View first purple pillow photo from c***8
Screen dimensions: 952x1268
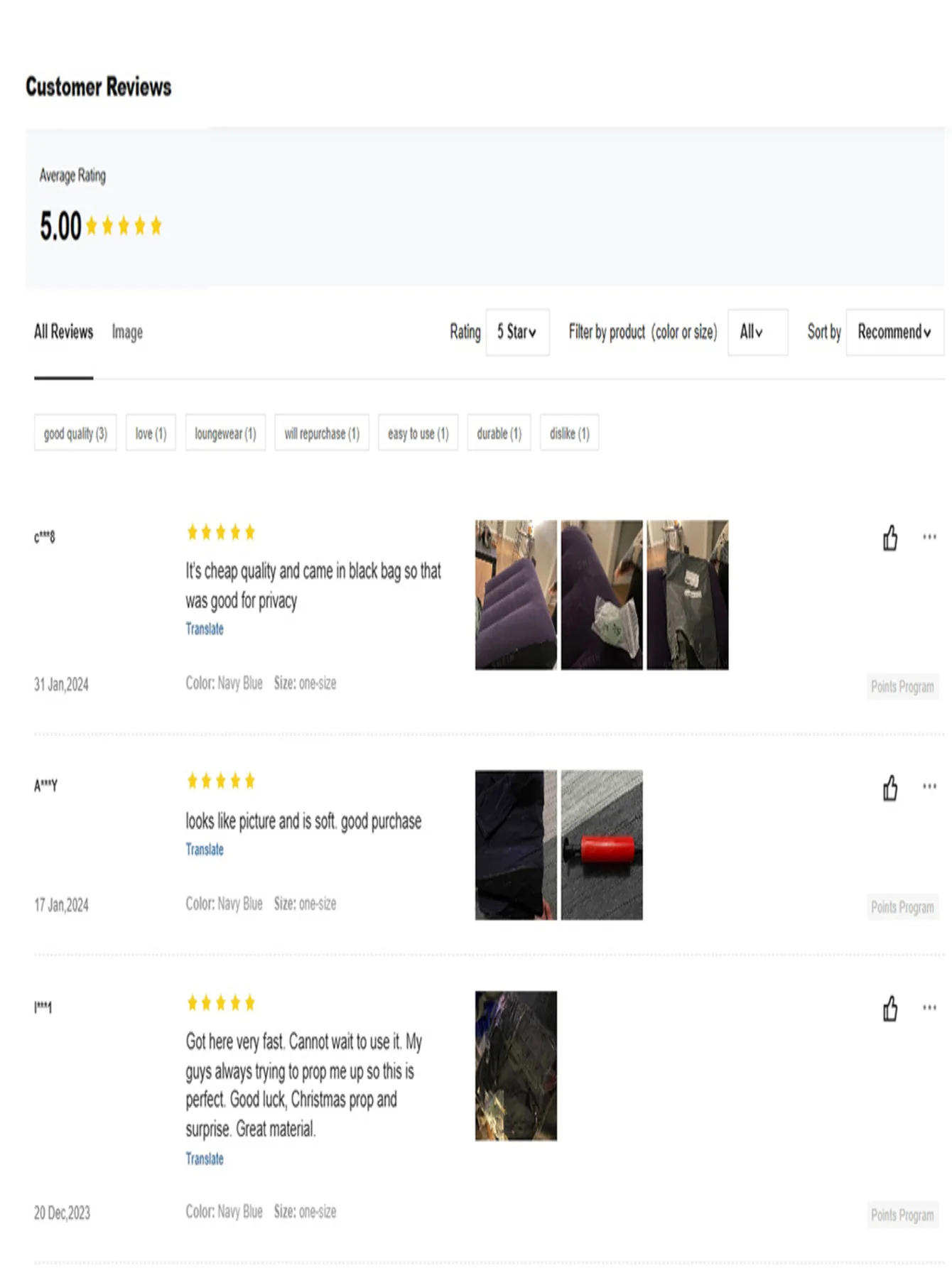[516, 595]
